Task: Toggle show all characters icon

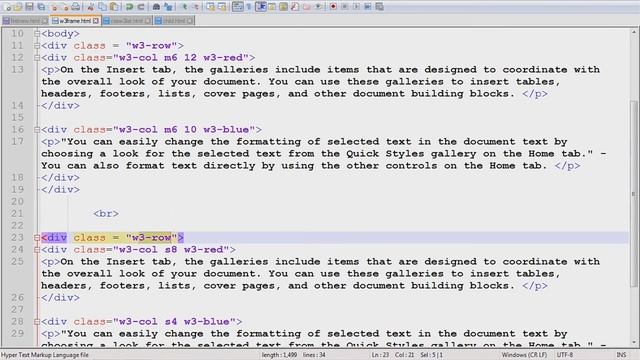Action: coord(249,7)
